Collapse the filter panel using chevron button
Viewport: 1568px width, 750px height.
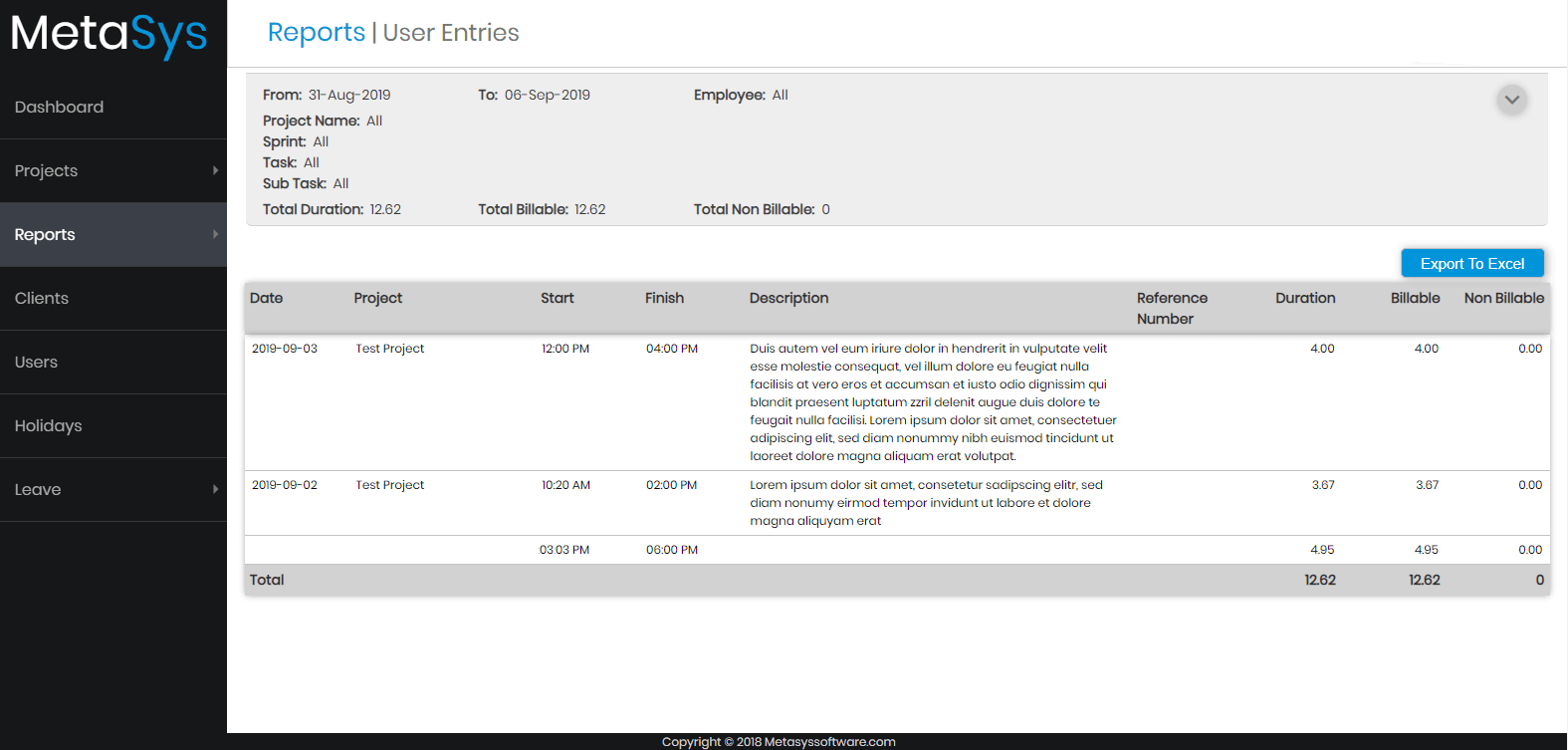pos(1511,100)
